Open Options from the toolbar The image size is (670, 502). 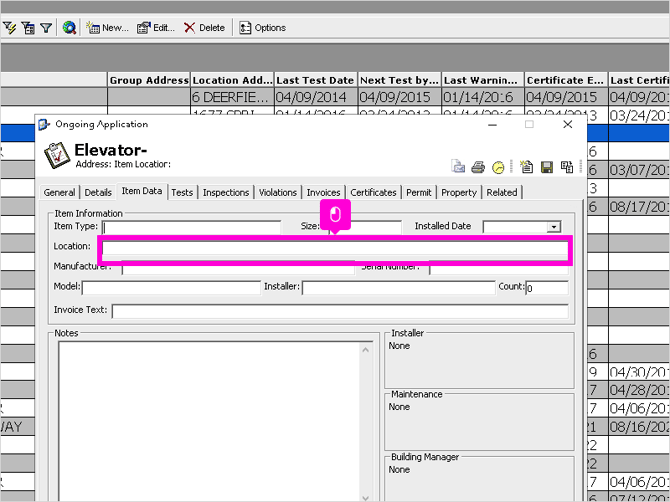262,28
